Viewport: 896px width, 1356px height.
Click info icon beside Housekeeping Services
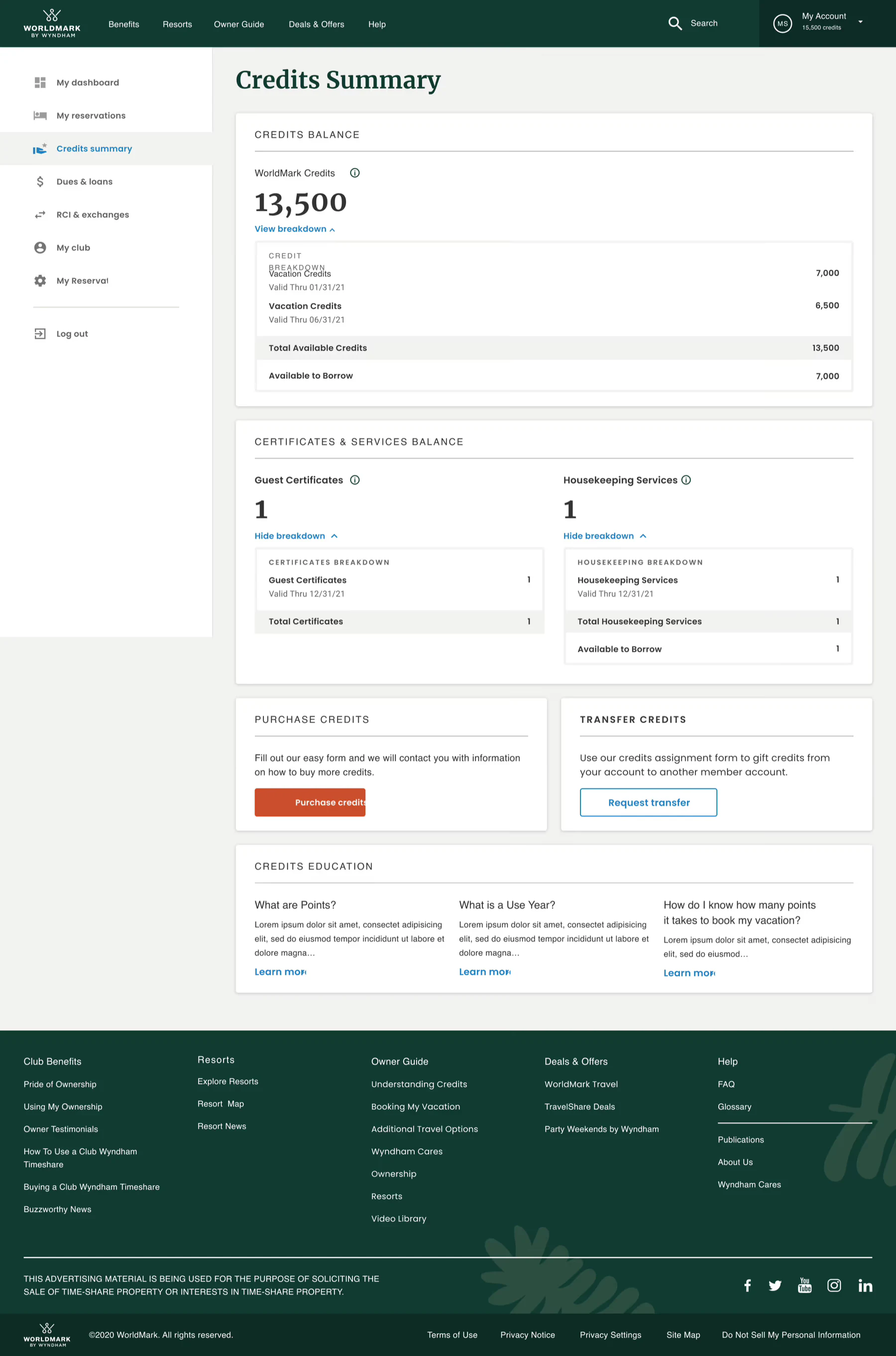(686, 480)
